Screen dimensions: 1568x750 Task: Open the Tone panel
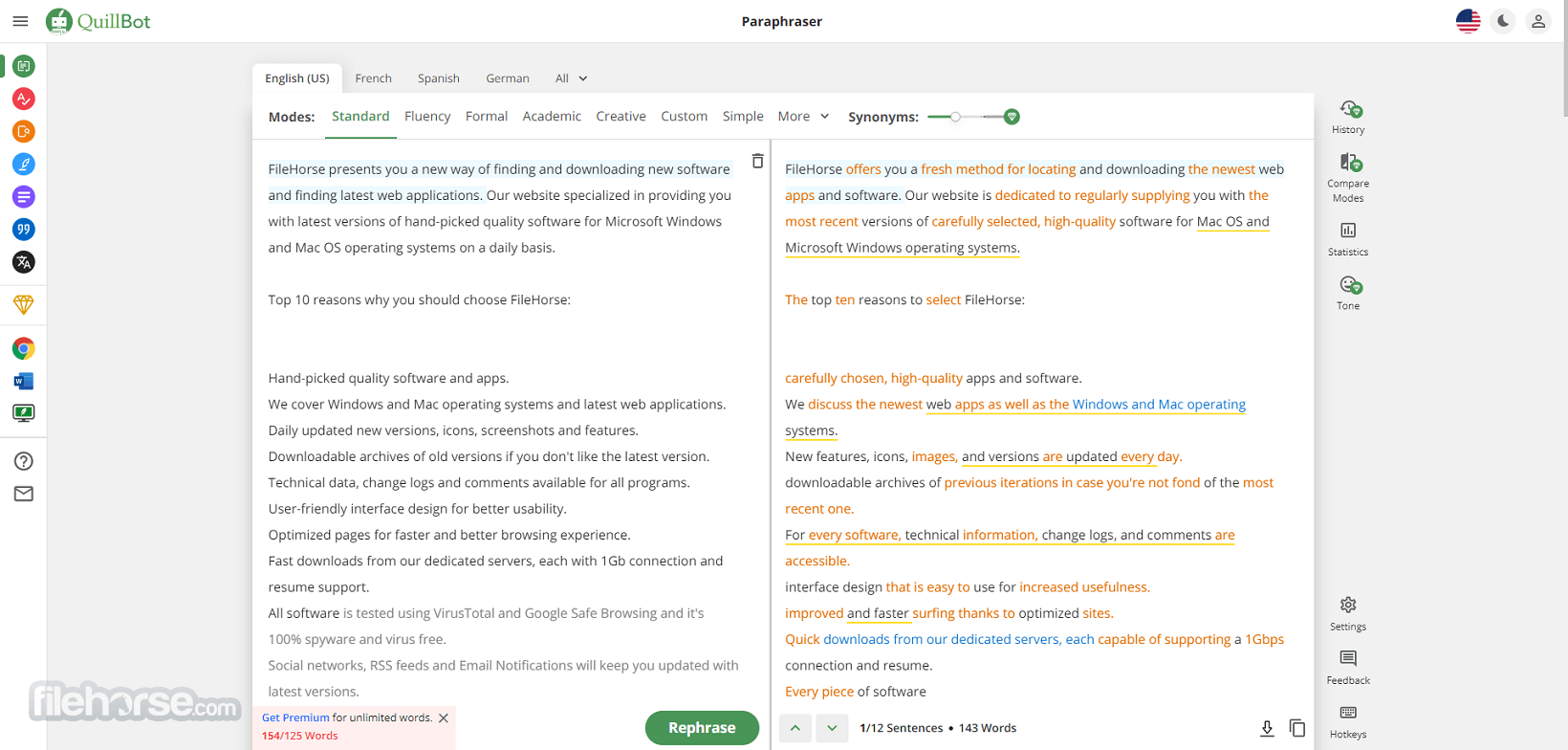tap(1348, 293)
